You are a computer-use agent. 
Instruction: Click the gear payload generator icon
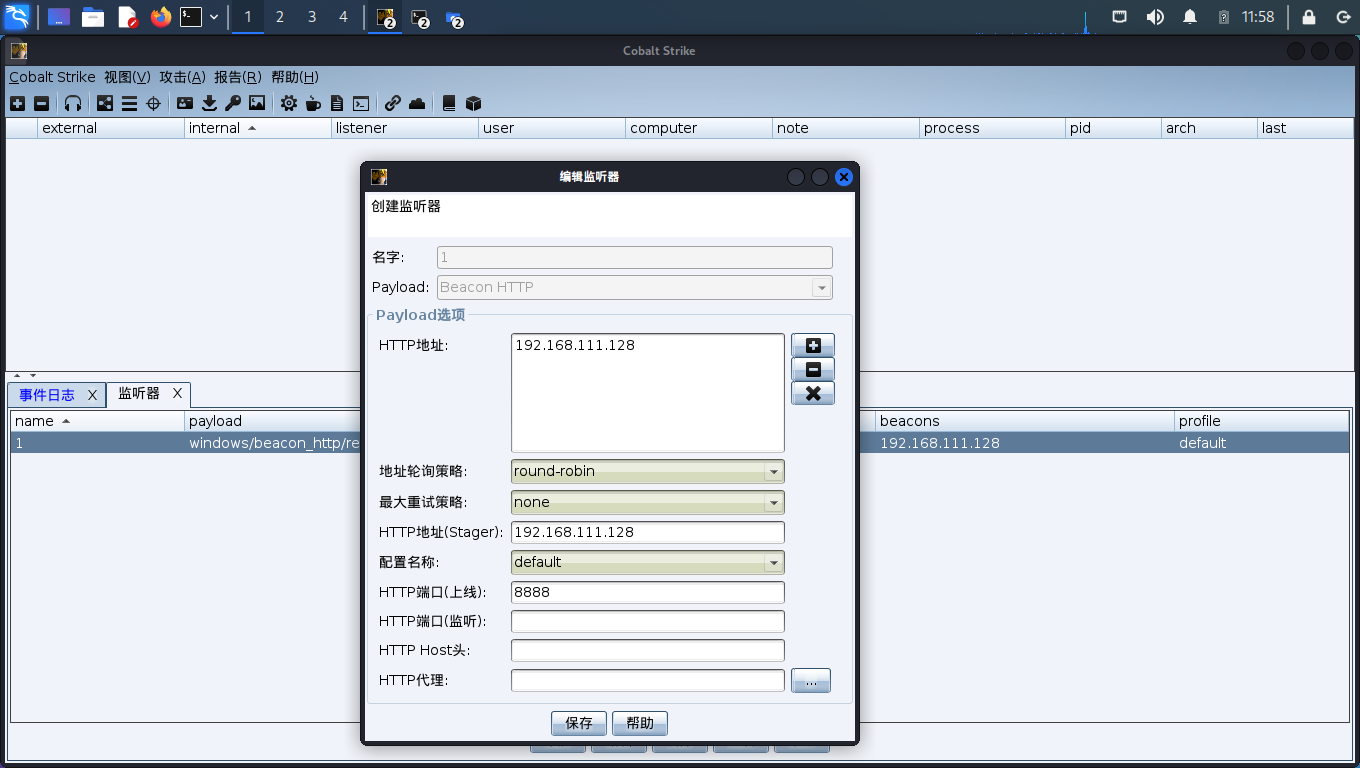289,103
